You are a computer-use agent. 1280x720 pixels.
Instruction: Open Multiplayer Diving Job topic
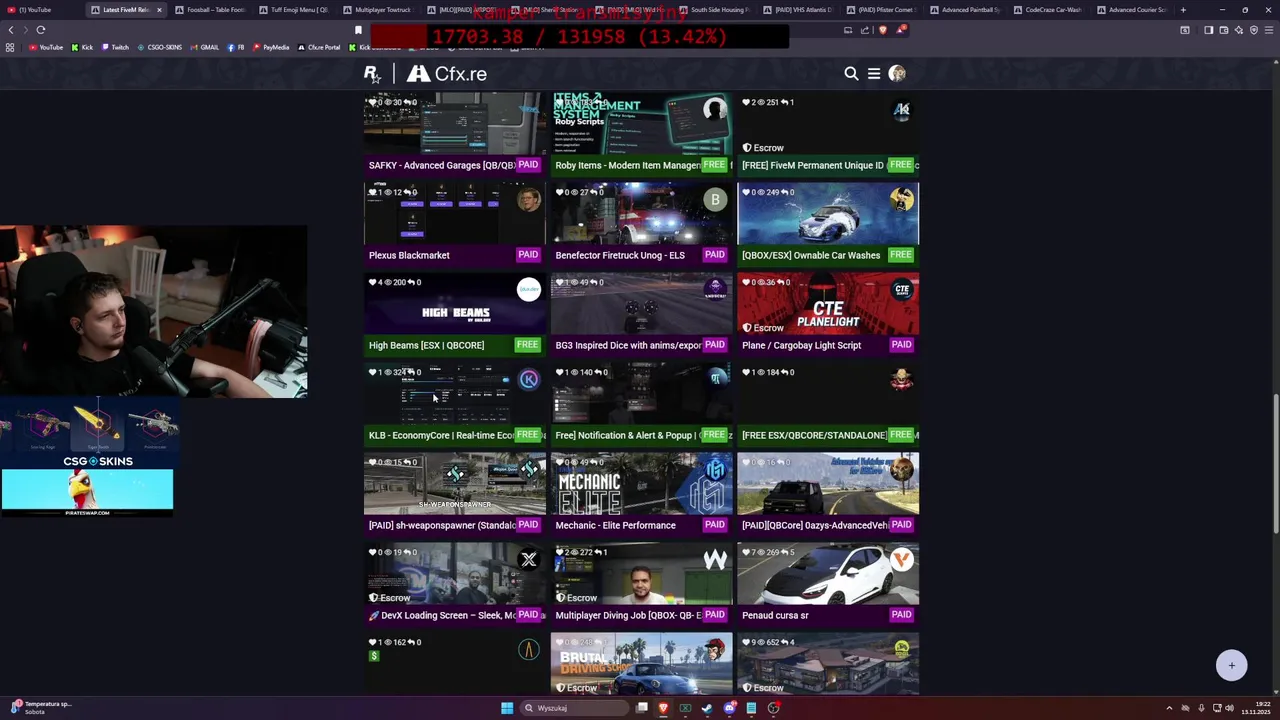click(628, 615)
